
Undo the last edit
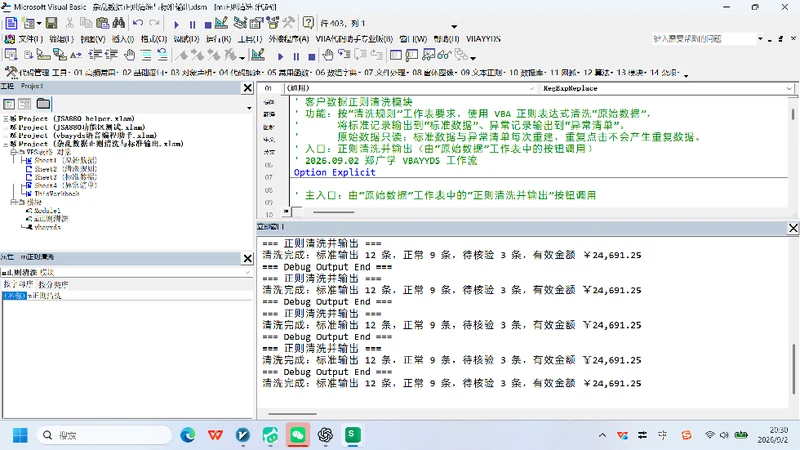[x=138, y=23]
